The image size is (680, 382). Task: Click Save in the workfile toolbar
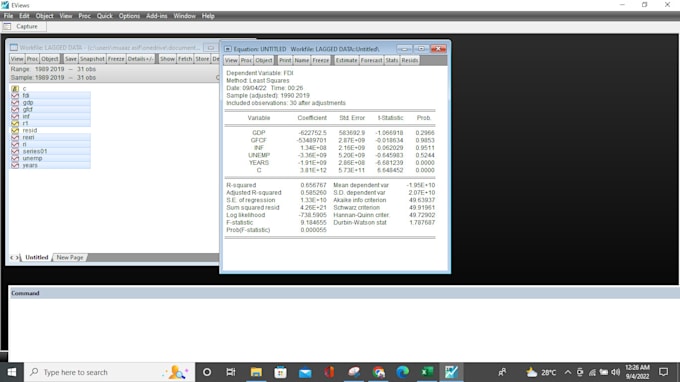point(71,59)
